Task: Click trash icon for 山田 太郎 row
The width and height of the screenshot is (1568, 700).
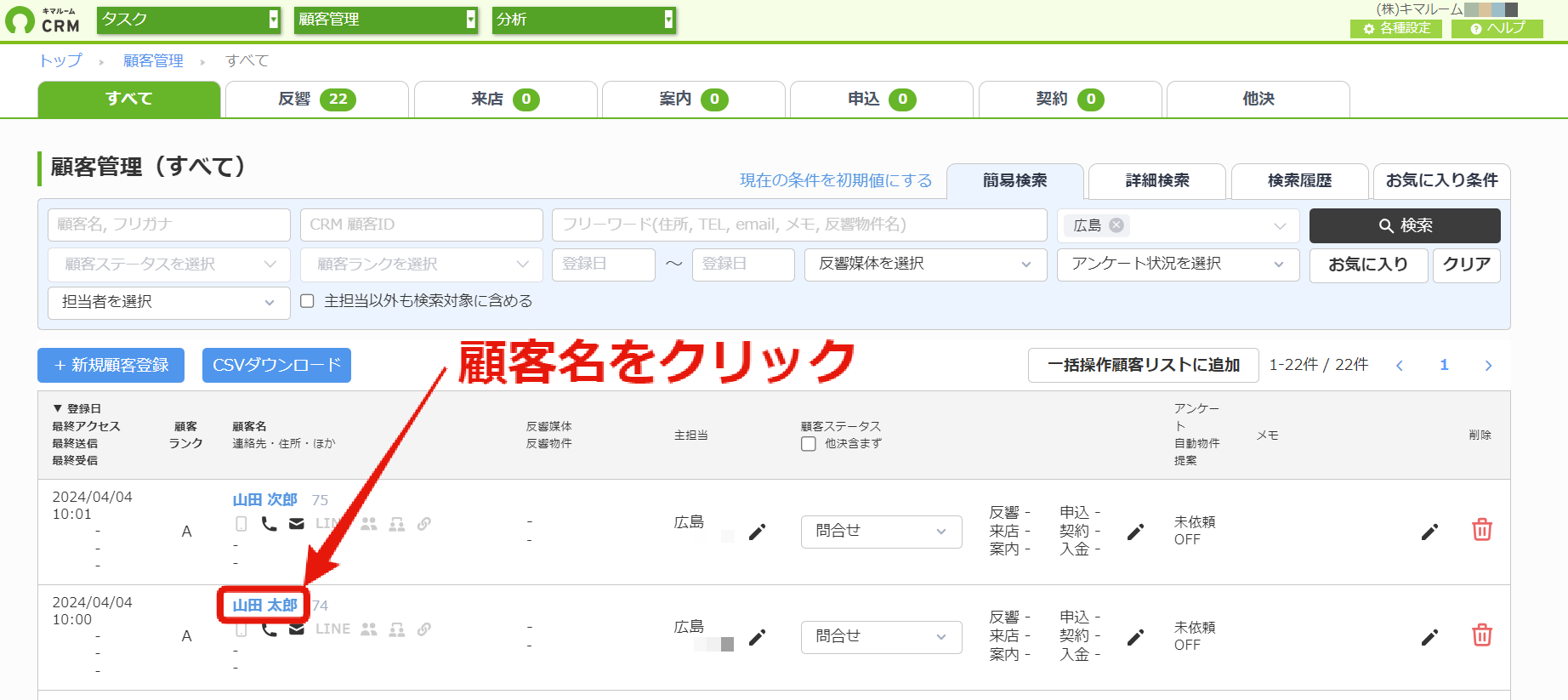Action: point(1482,635)
